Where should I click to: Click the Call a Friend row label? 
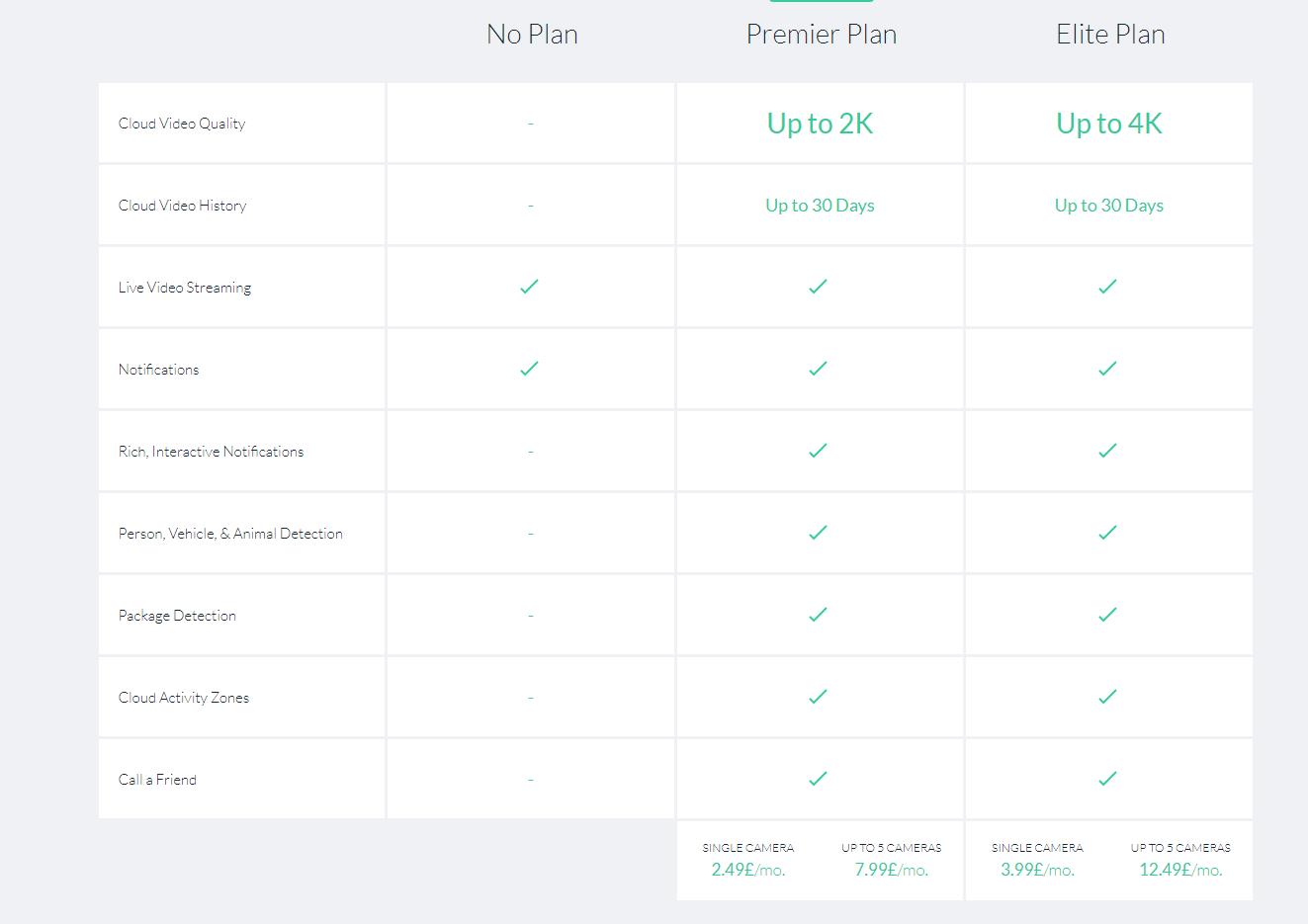coord(157,780)
